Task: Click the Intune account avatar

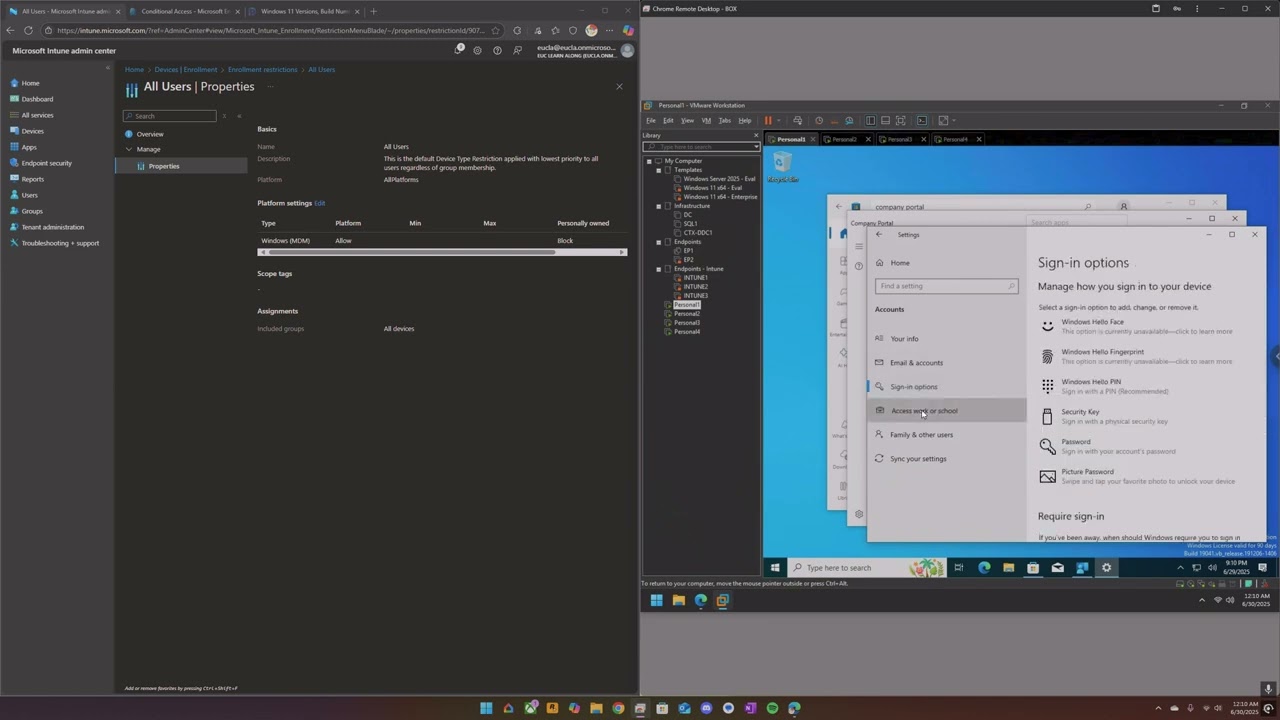Action: (627, 50)
